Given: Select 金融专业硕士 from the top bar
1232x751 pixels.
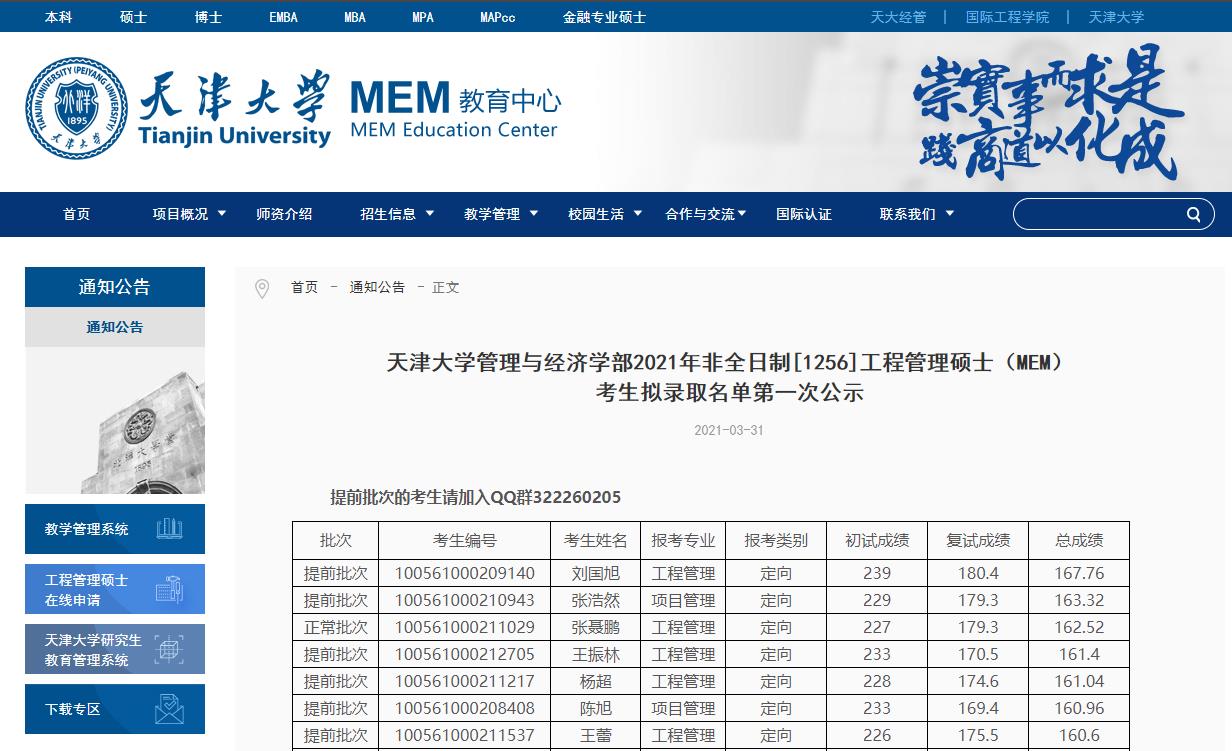Looking at the screenshot, I should [604, 16].
